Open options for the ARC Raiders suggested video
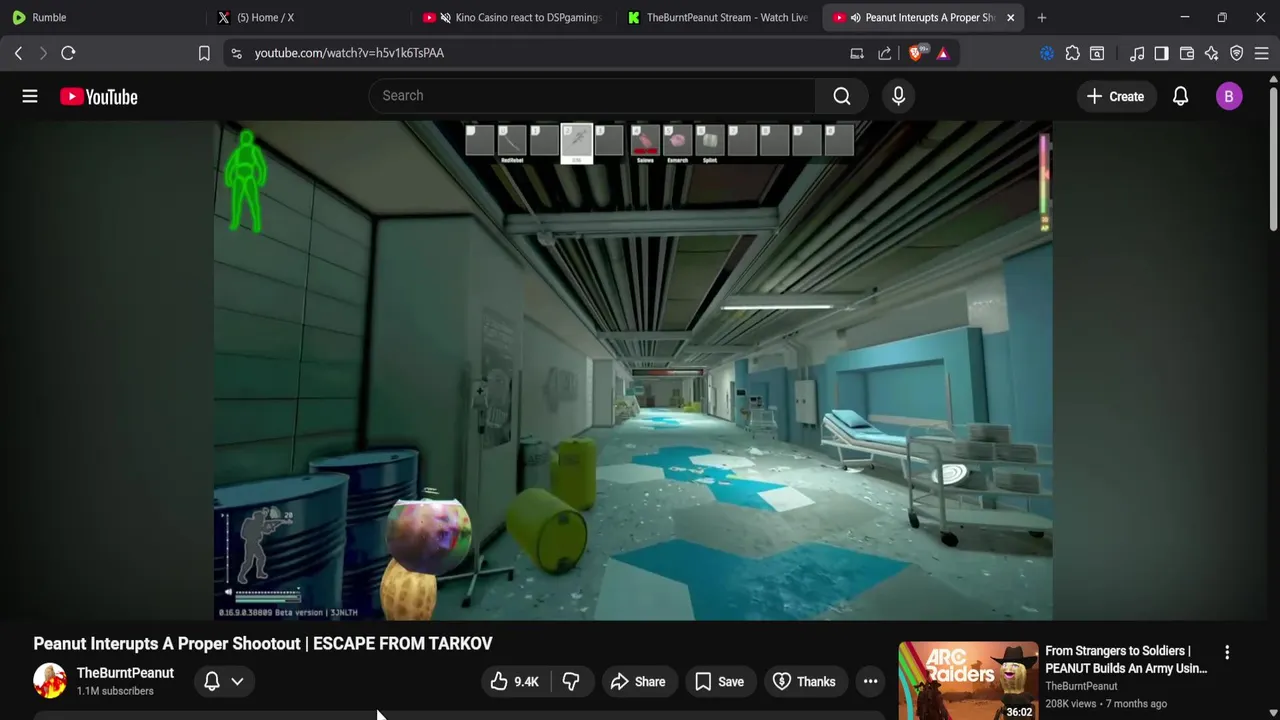This screenshot has height=720, width=1280. [x=1227, y=652]
